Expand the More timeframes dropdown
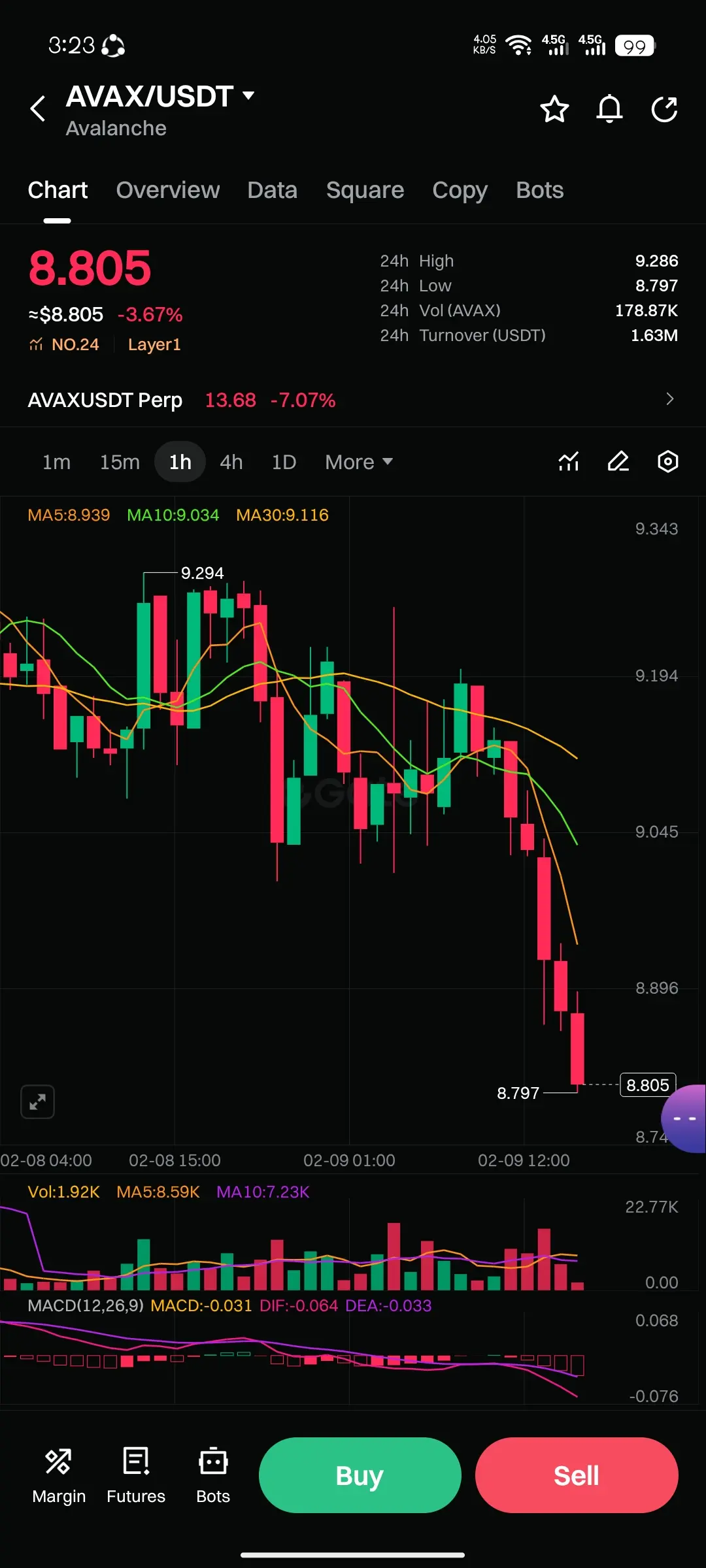Image resolution: width=706 pixels, height=1568 pixels. [359, 462]
